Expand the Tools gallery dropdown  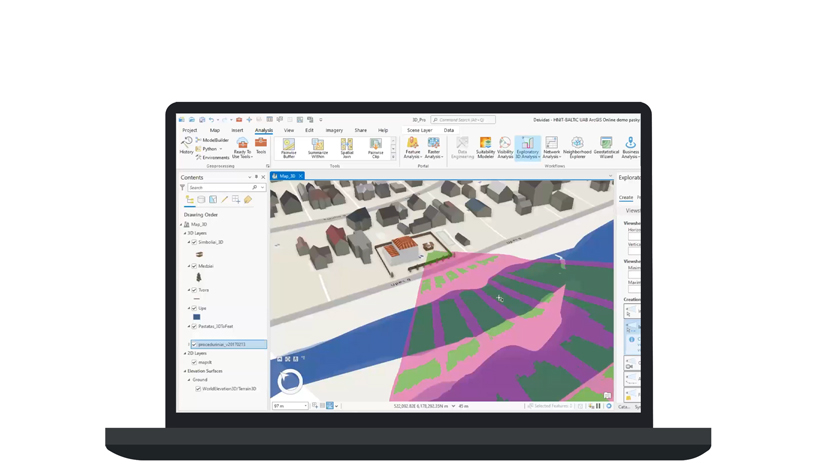(393, 157)
